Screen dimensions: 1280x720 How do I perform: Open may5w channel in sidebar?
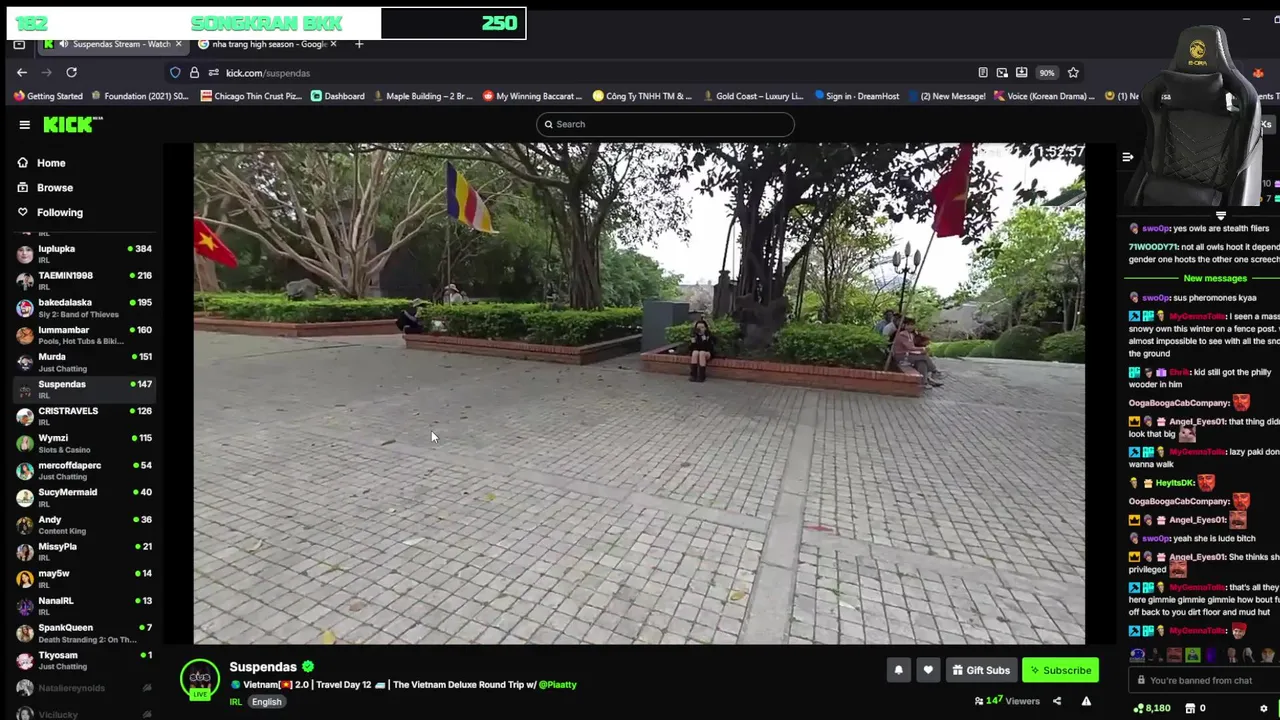(x=84, y=578)
